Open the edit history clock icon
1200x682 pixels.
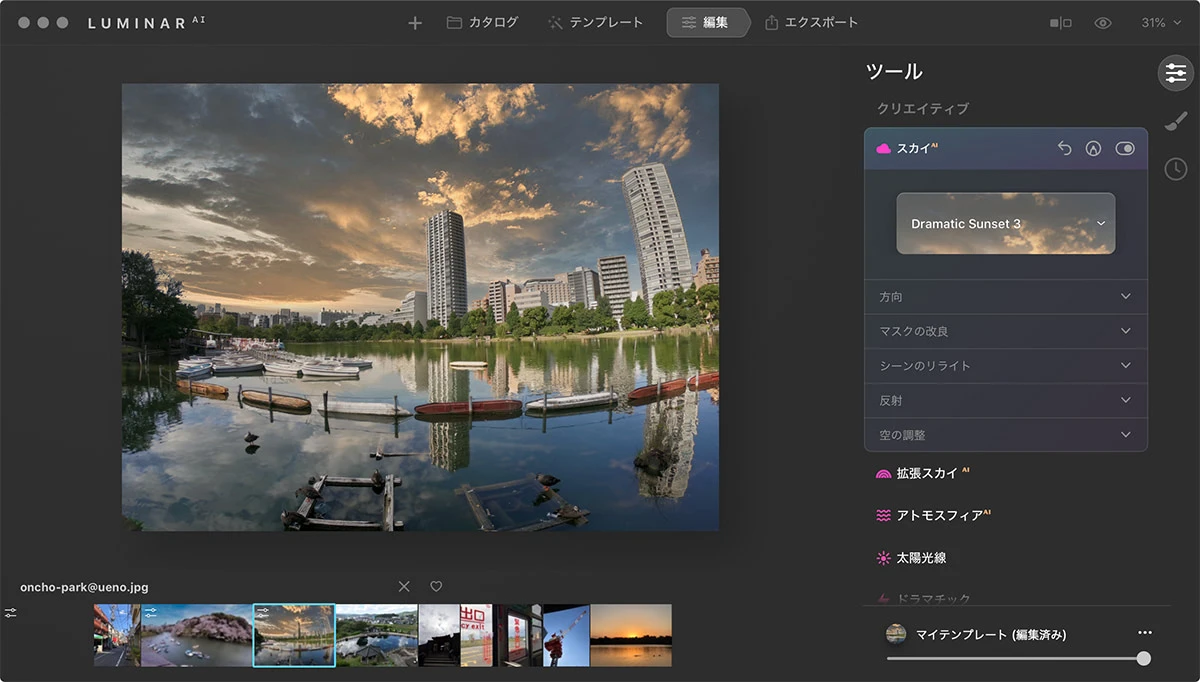[x=1176, y=169]
